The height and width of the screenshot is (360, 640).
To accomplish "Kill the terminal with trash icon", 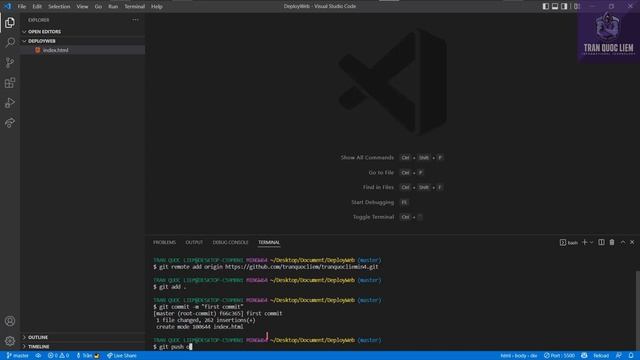I will pos(612,242).
